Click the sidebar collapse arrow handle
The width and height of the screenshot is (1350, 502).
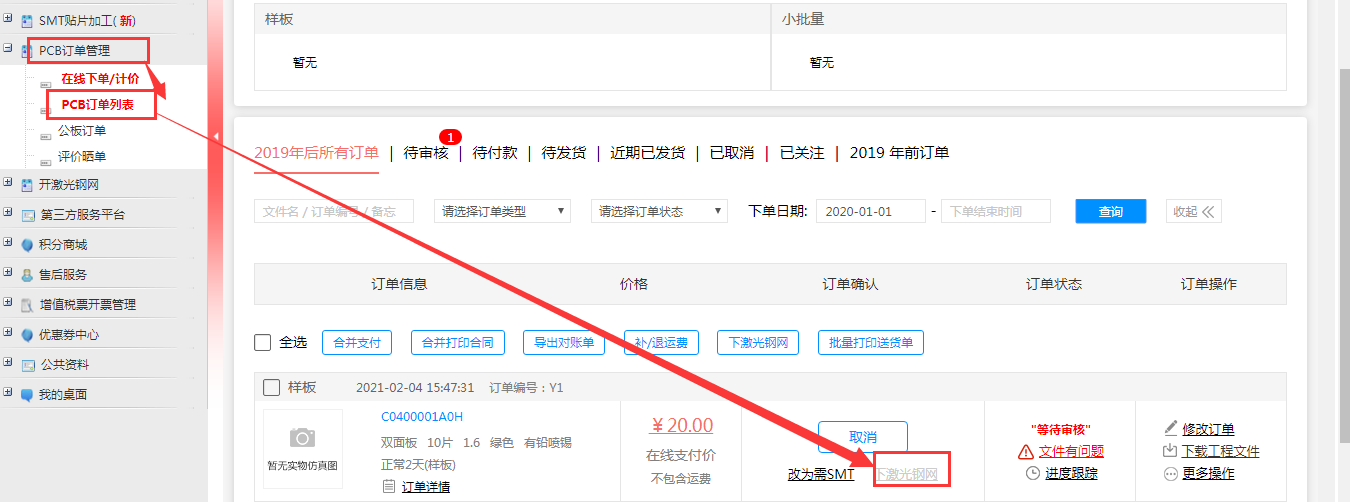(216, 137)
